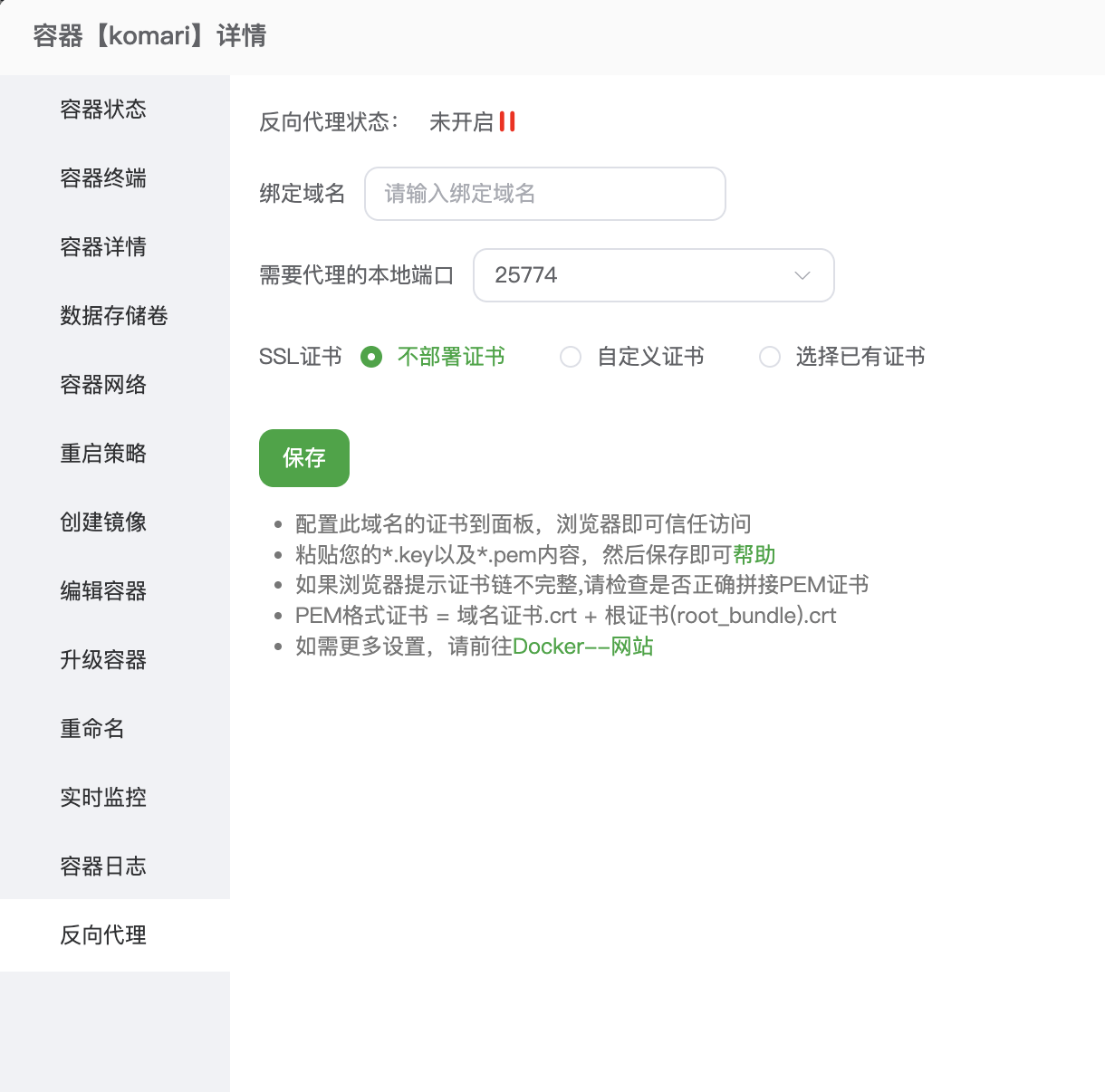Choose the 自定义证书 radio option

click(571, 357)
